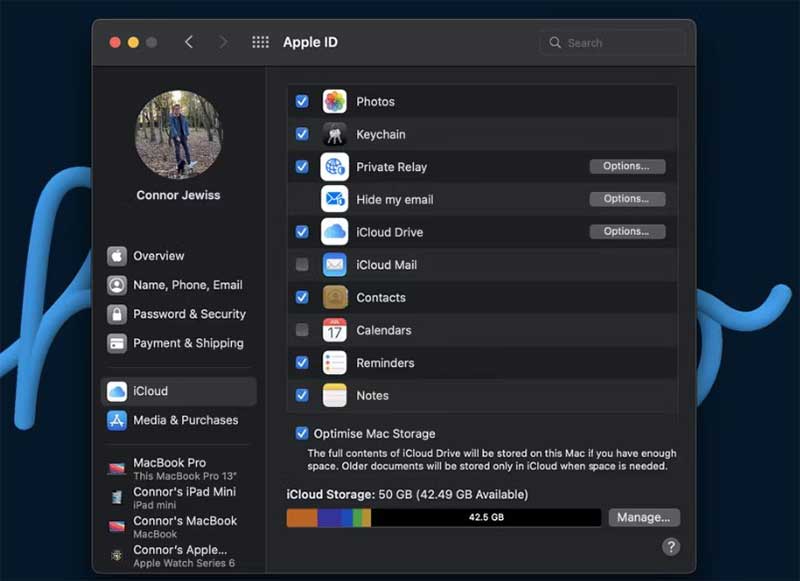This screenshot has width=800, height=581.
Task: Select Connor's iPad Mini device name
Action: click(x=185, y=492)
